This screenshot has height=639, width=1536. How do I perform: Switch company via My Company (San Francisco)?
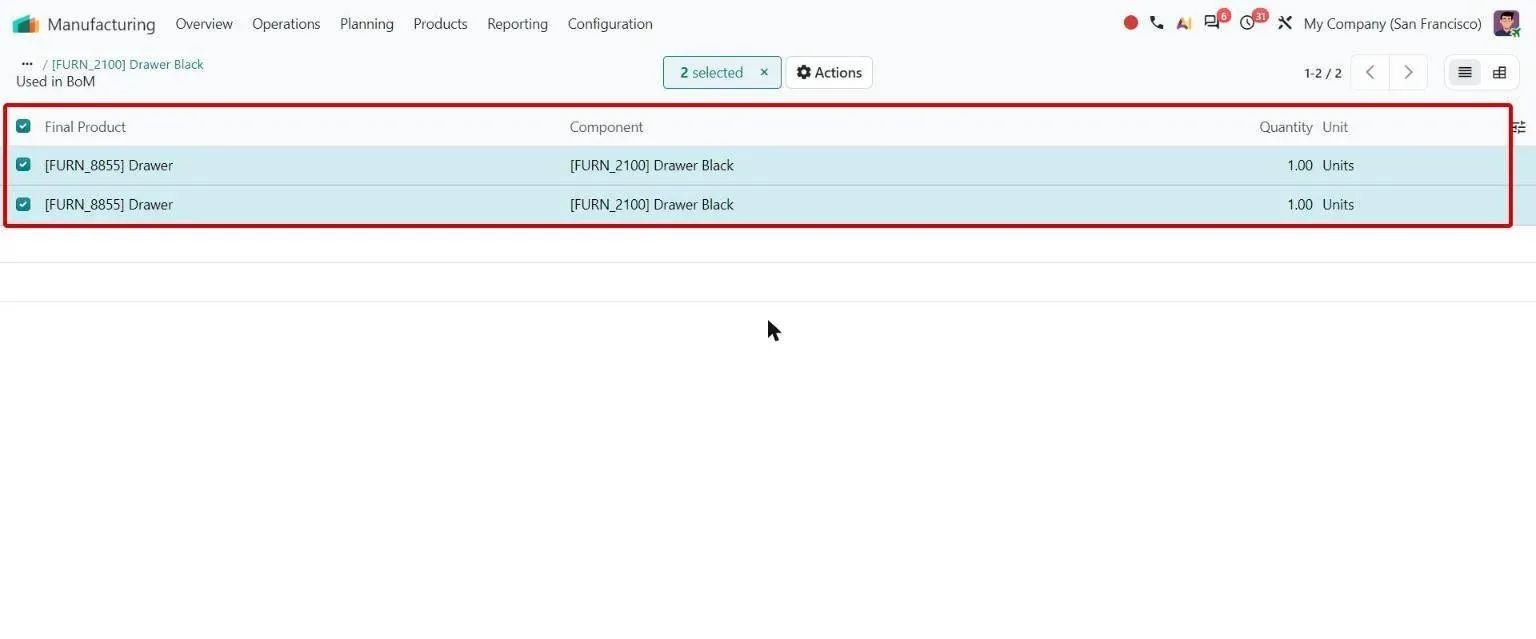[x=1392, y=24]
